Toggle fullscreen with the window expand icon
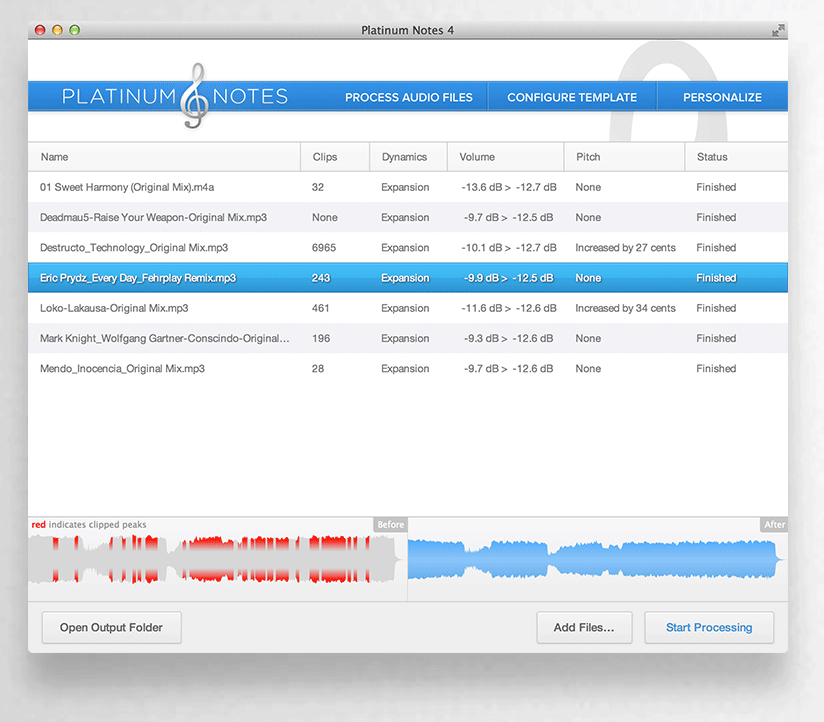 [x=778, y=30]
